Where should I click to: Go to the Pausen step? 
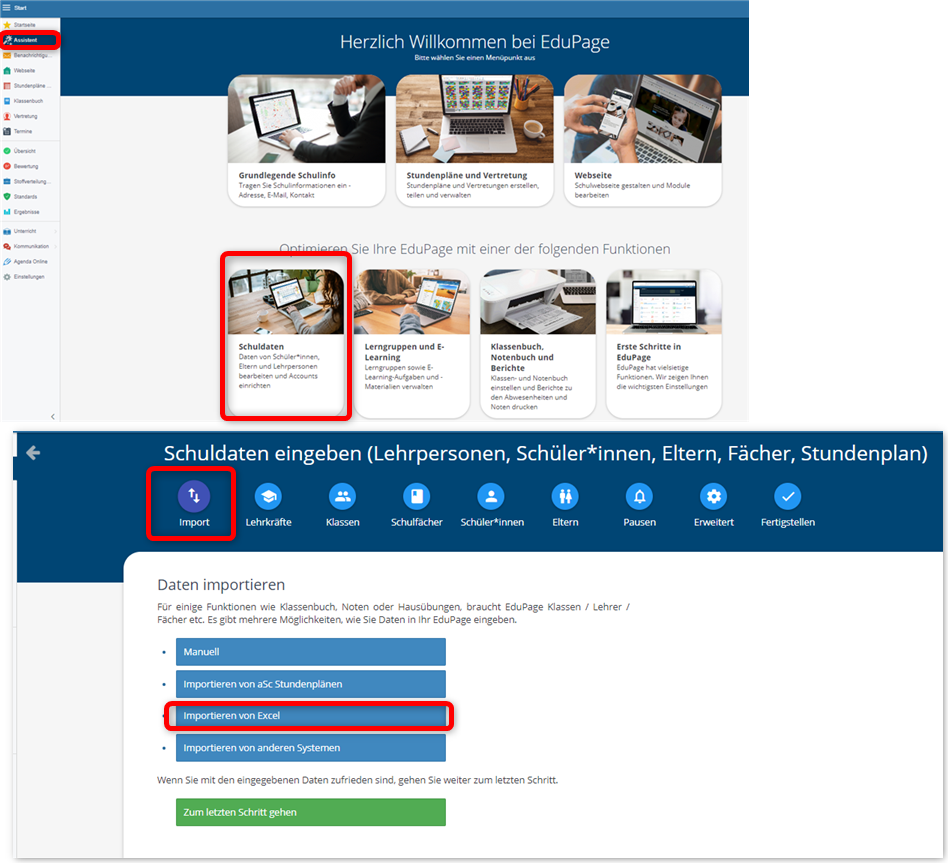click(x=640, y=505)
